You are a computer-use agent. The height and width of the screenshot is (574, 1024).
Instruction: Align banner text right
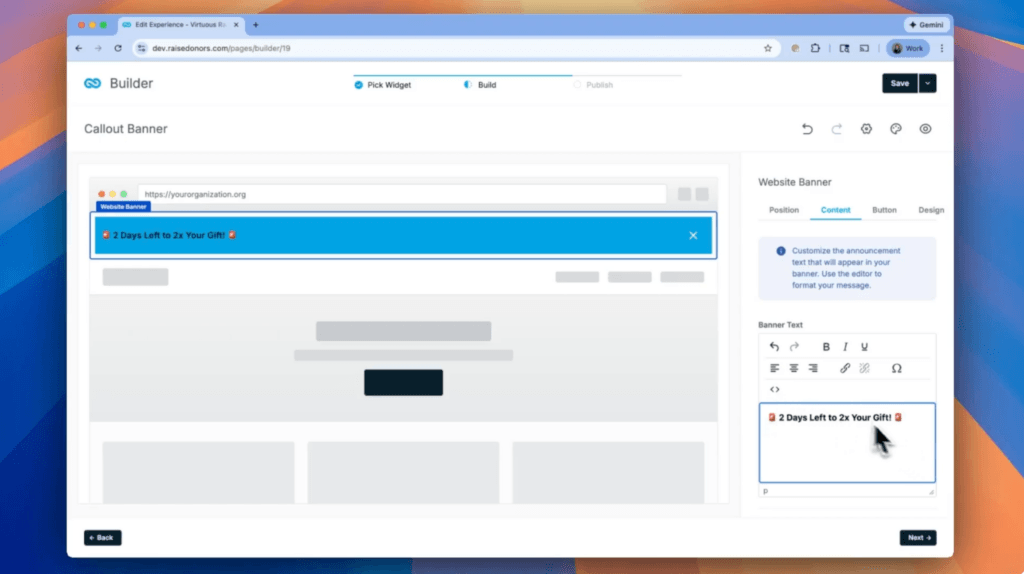point(813,368)
